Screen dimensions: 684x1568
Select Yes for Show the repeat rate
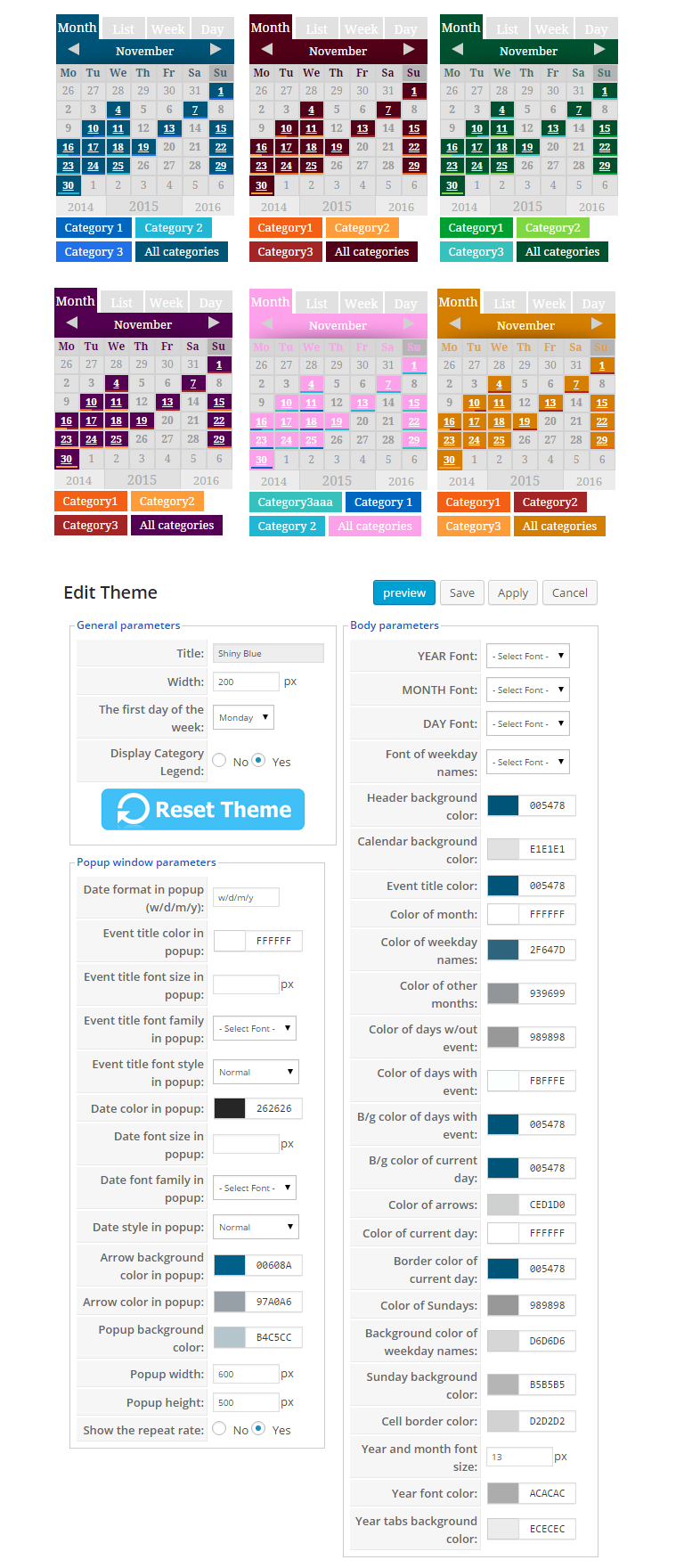[x=258, y=1429]
